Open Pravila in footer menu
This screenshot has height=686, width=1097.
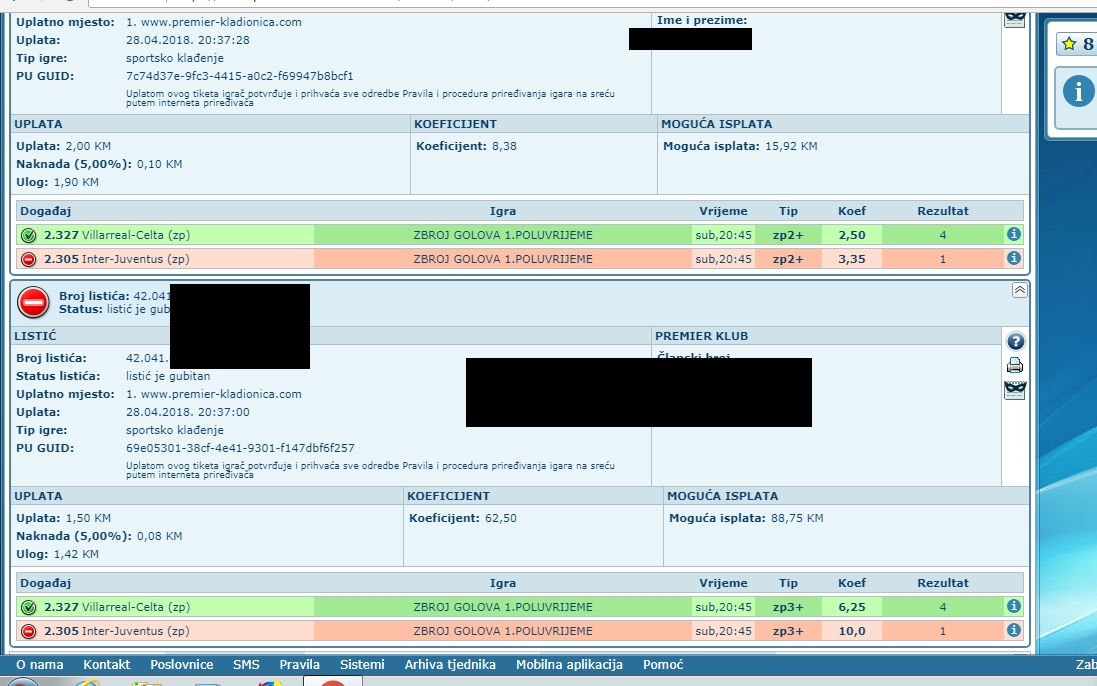pos(299,664)
